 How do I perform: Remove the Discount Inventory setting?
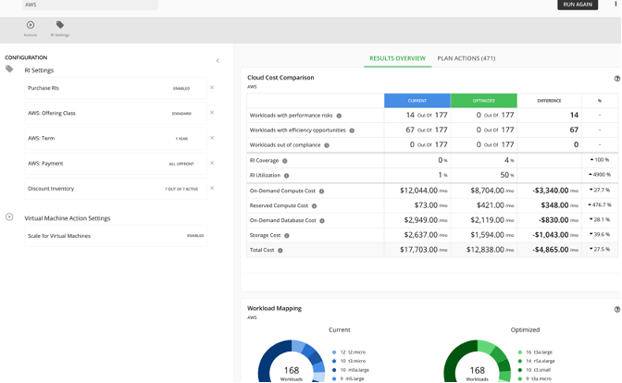point(212,188)
